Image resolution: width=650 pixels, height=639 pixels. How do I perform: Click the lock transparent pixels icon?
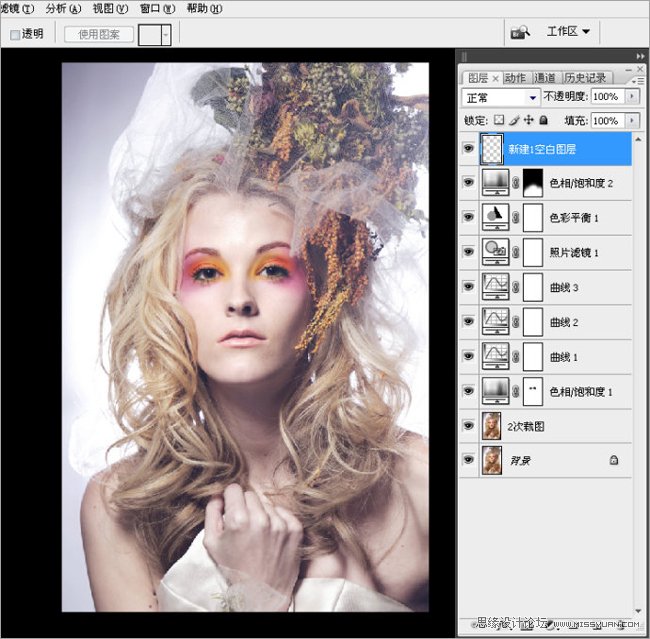click(499, 120)
